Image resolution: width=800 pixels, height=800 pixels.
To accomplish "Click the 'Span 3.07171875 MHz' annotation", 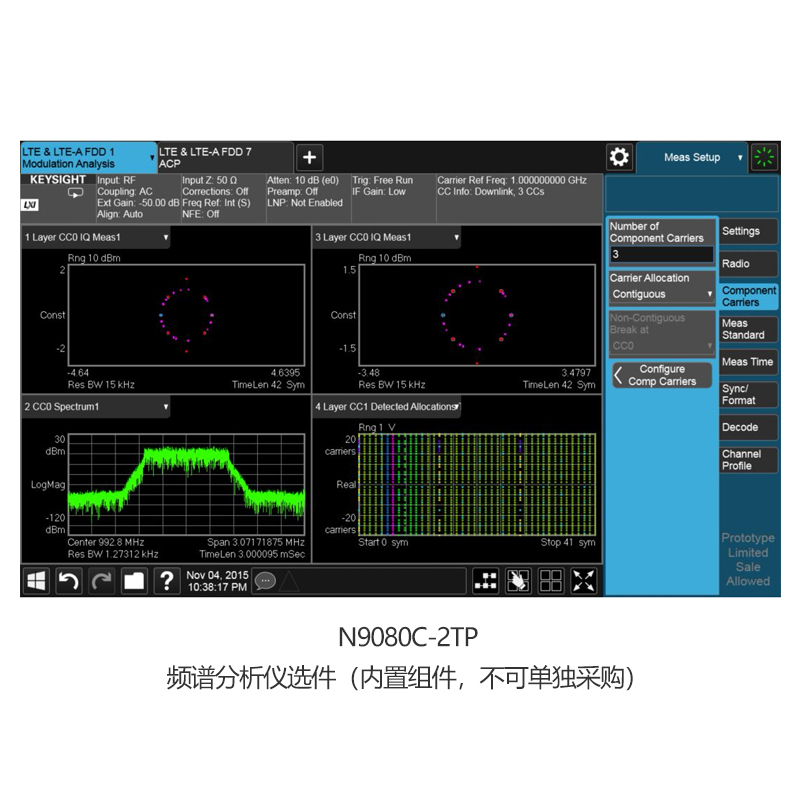I will tap(256, 542).
